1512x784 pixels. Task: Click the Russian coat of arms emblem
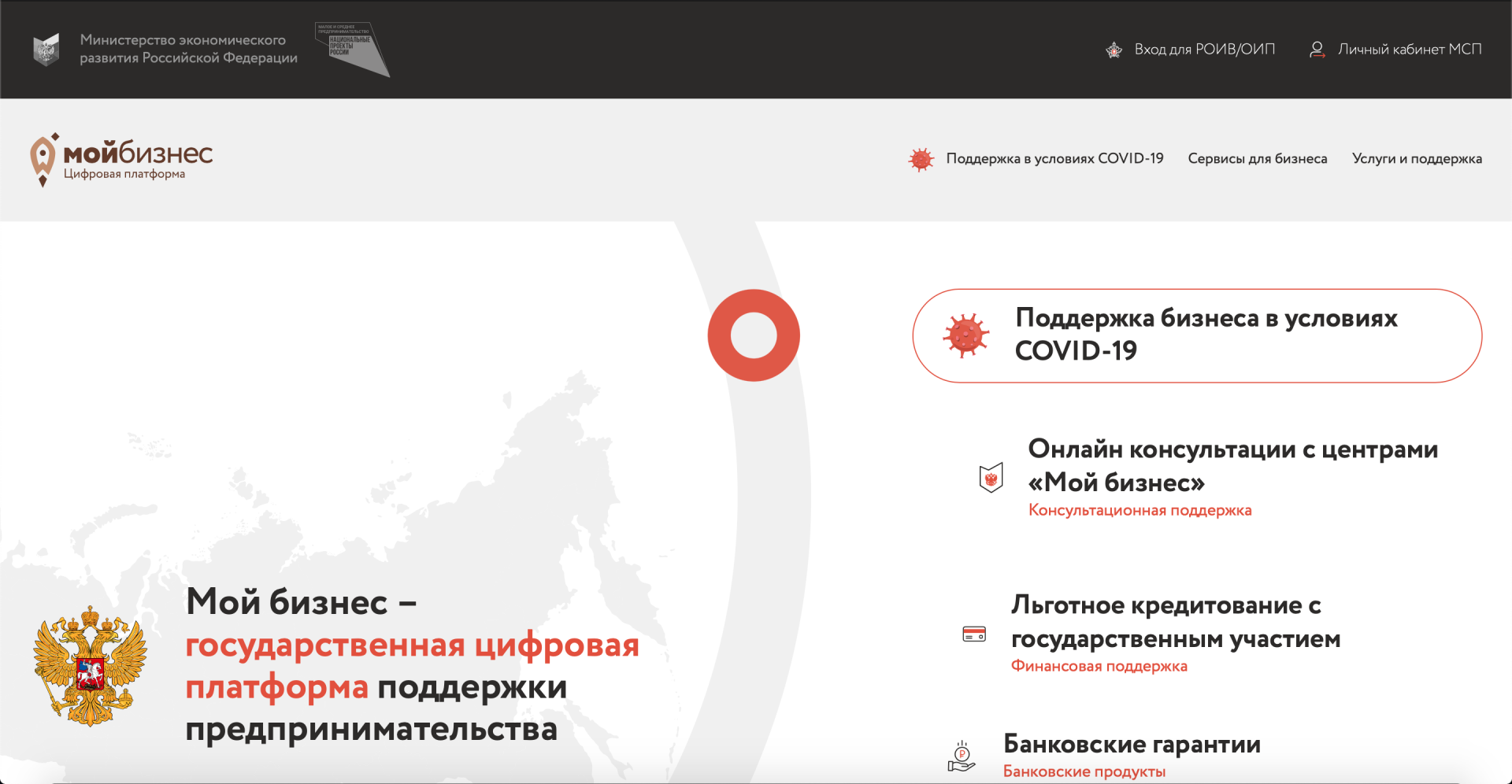(x=90, y=666)
